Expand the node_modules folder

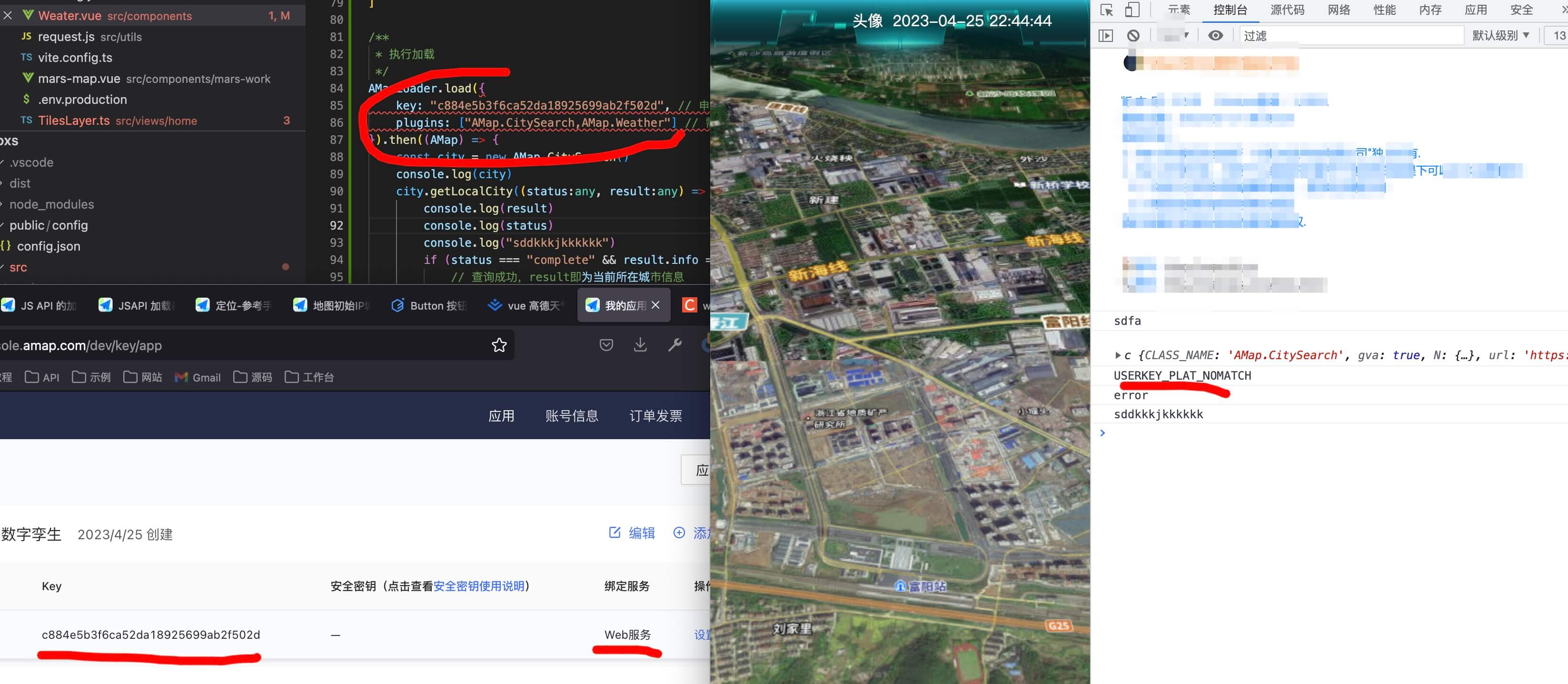pos(52,204)
